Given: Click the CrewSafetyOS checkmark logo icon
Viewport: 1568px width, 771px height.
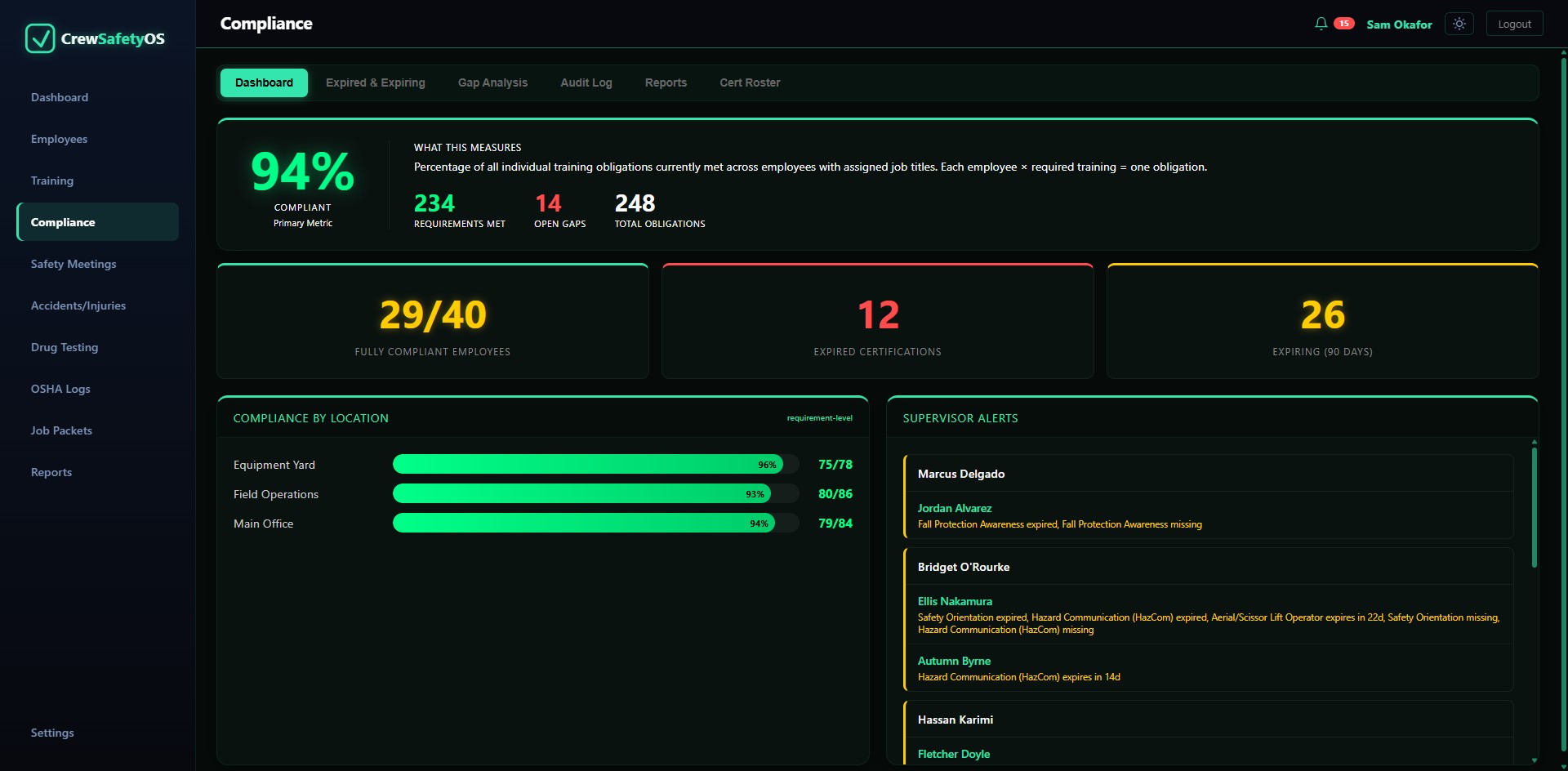Looking at the screenshot, I should [40, 38].
